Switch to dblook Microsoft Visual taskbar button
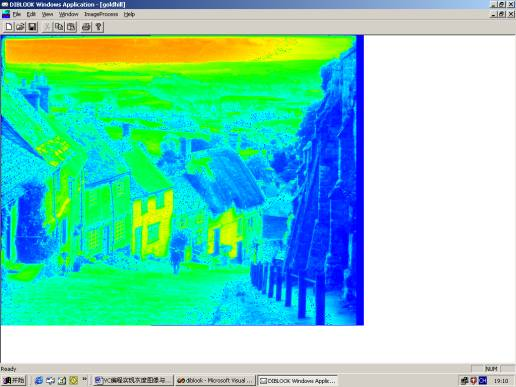516x387 pixels. pos(215,380)
